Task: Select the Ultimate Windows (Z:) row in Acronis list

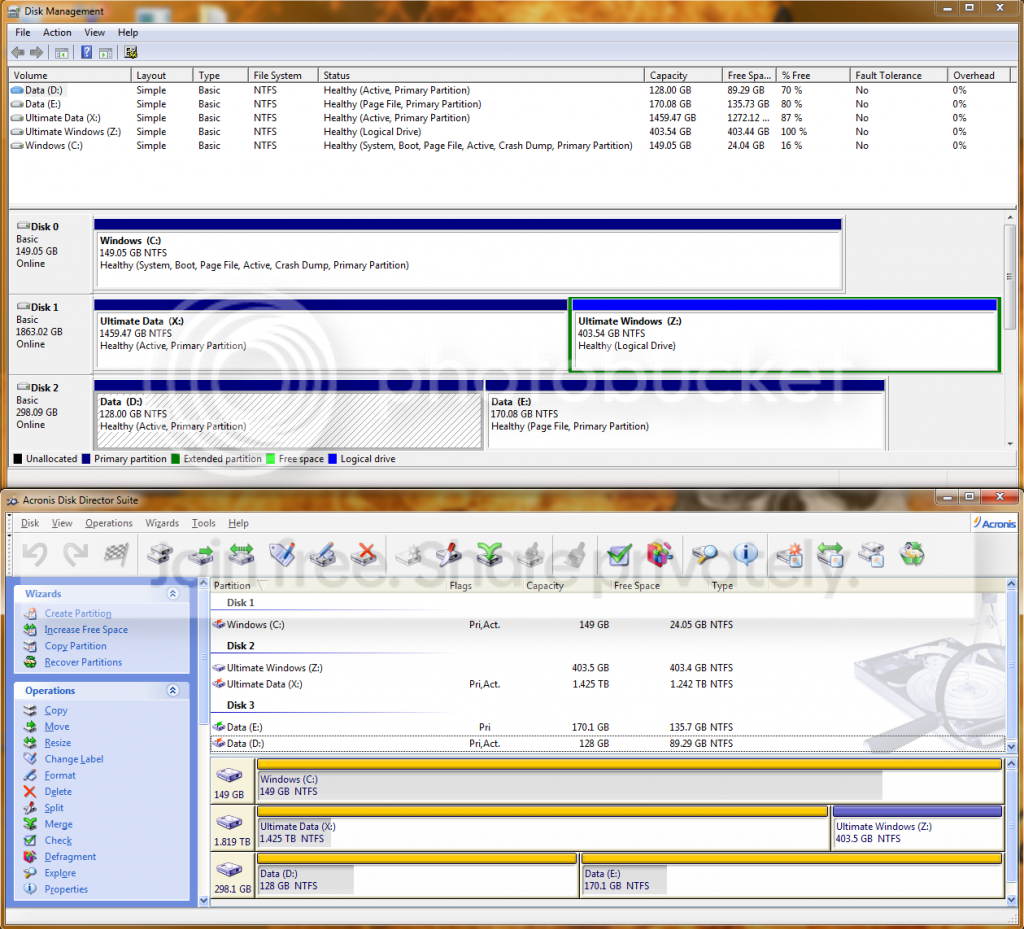Action: pos(607,668)
